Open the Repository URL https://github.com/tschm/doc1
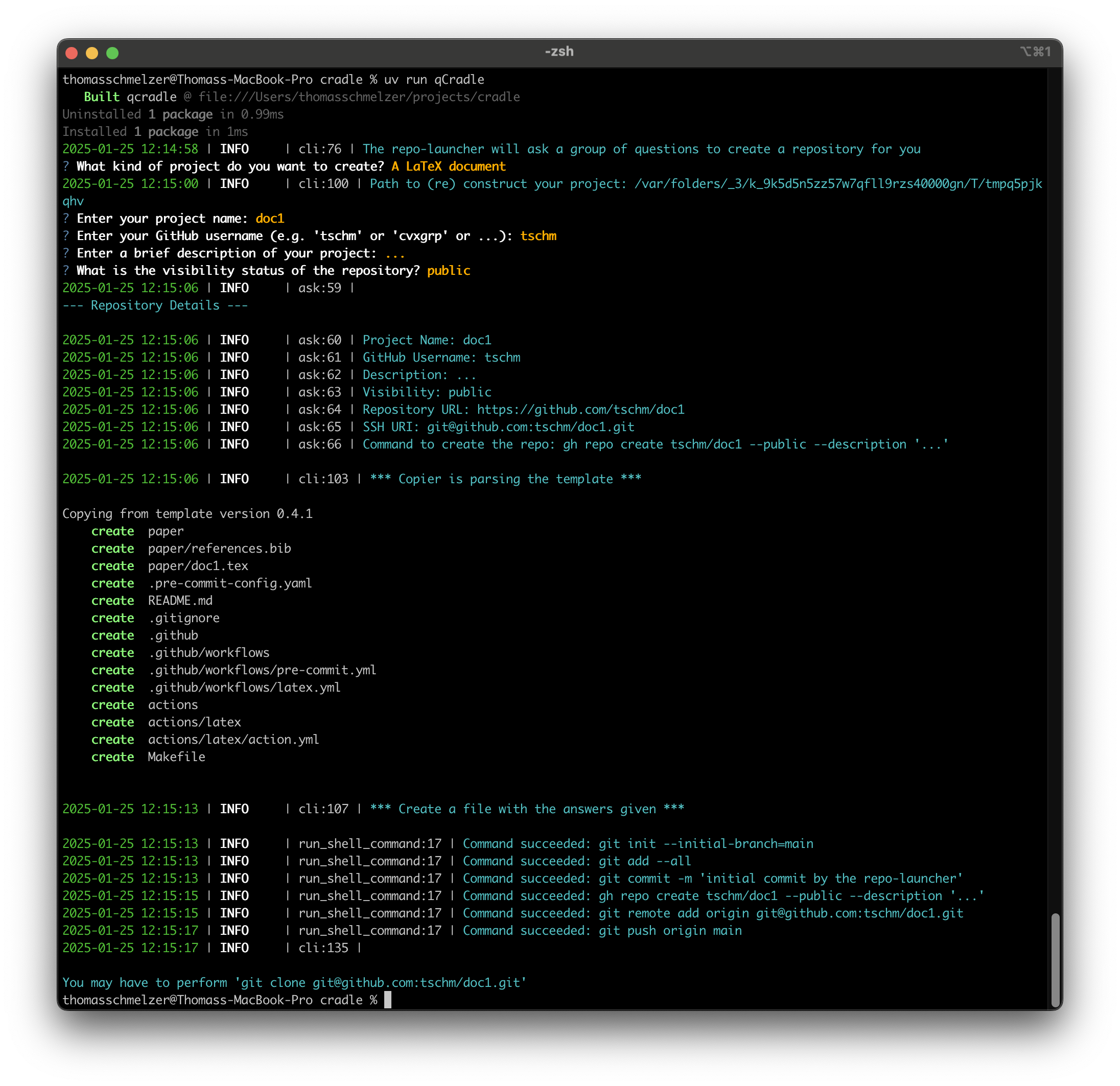Screen dimensions: 1120x1086 pos(580,410)
